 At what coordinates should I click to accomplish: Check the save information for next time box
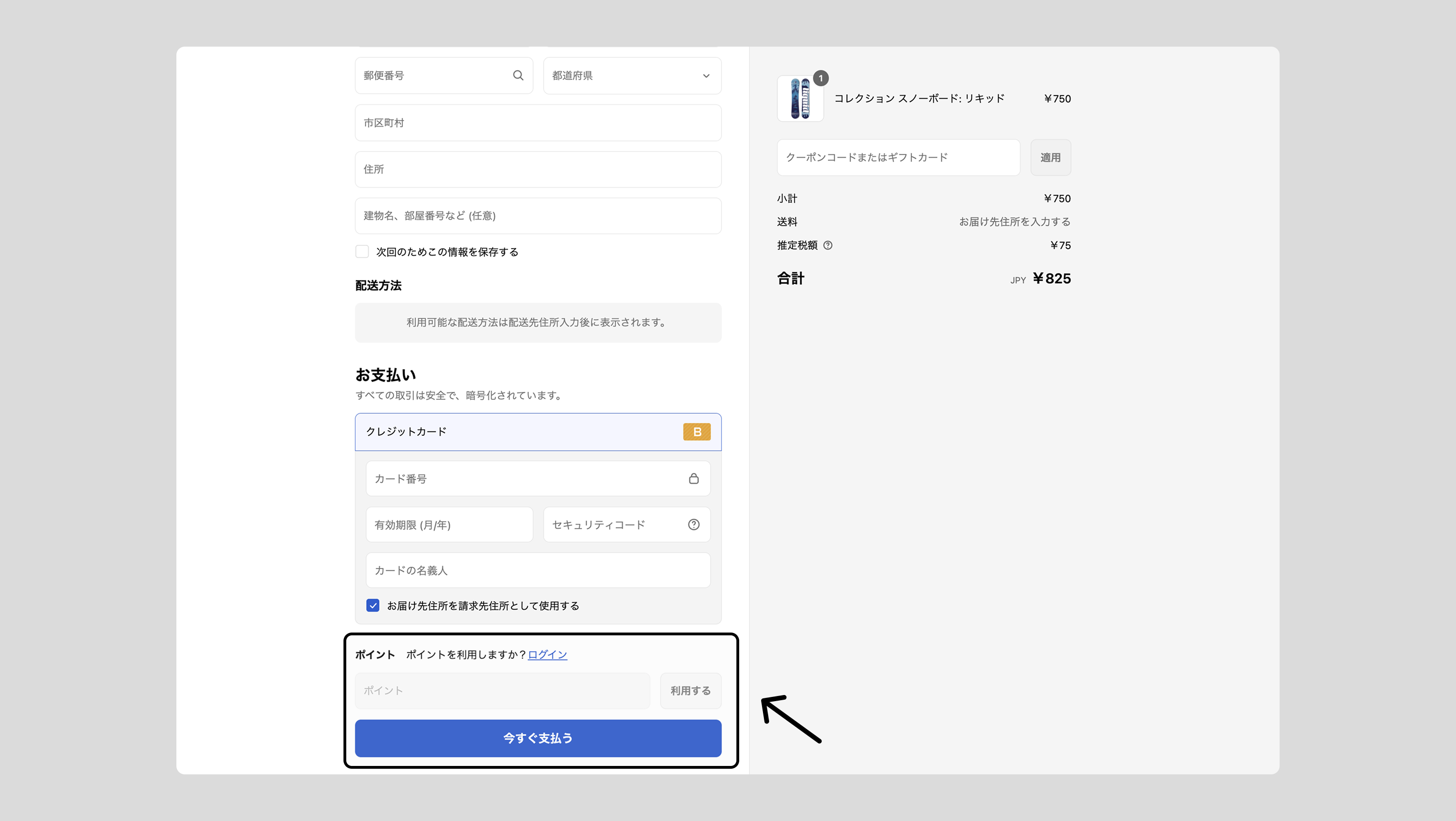click(362, 251)
